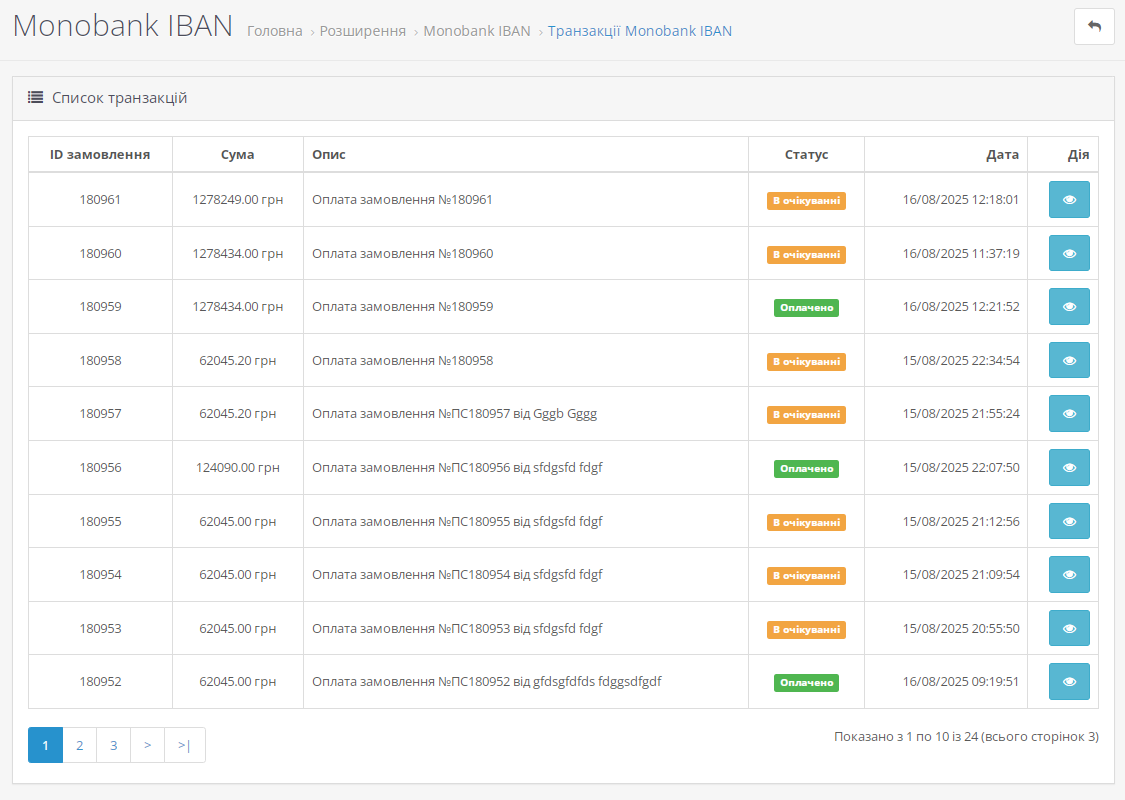Click the Показано з 1 по 10 summary

click(x=966, y=736)
